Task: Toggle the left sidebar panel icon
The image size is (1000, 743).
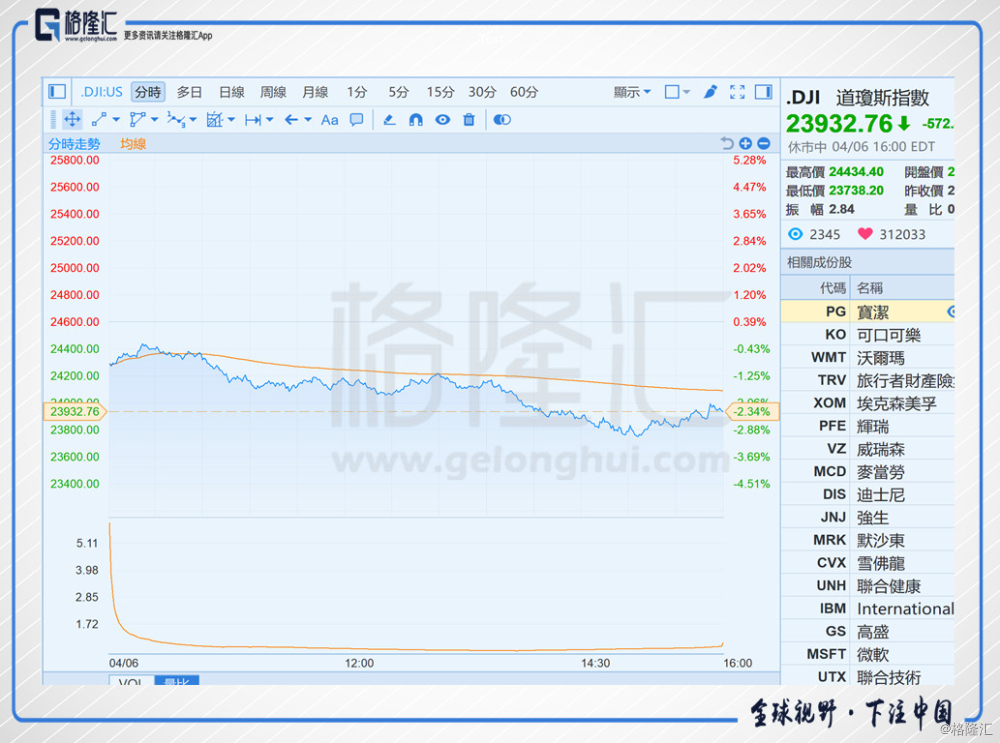Action: point(57,92)
